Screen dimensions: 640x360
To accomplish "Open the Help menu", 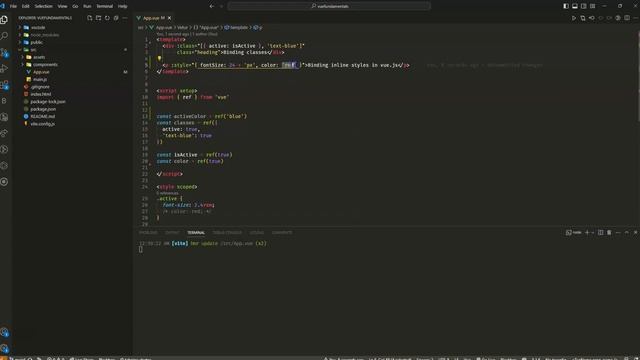I will [x=122, y=6].
